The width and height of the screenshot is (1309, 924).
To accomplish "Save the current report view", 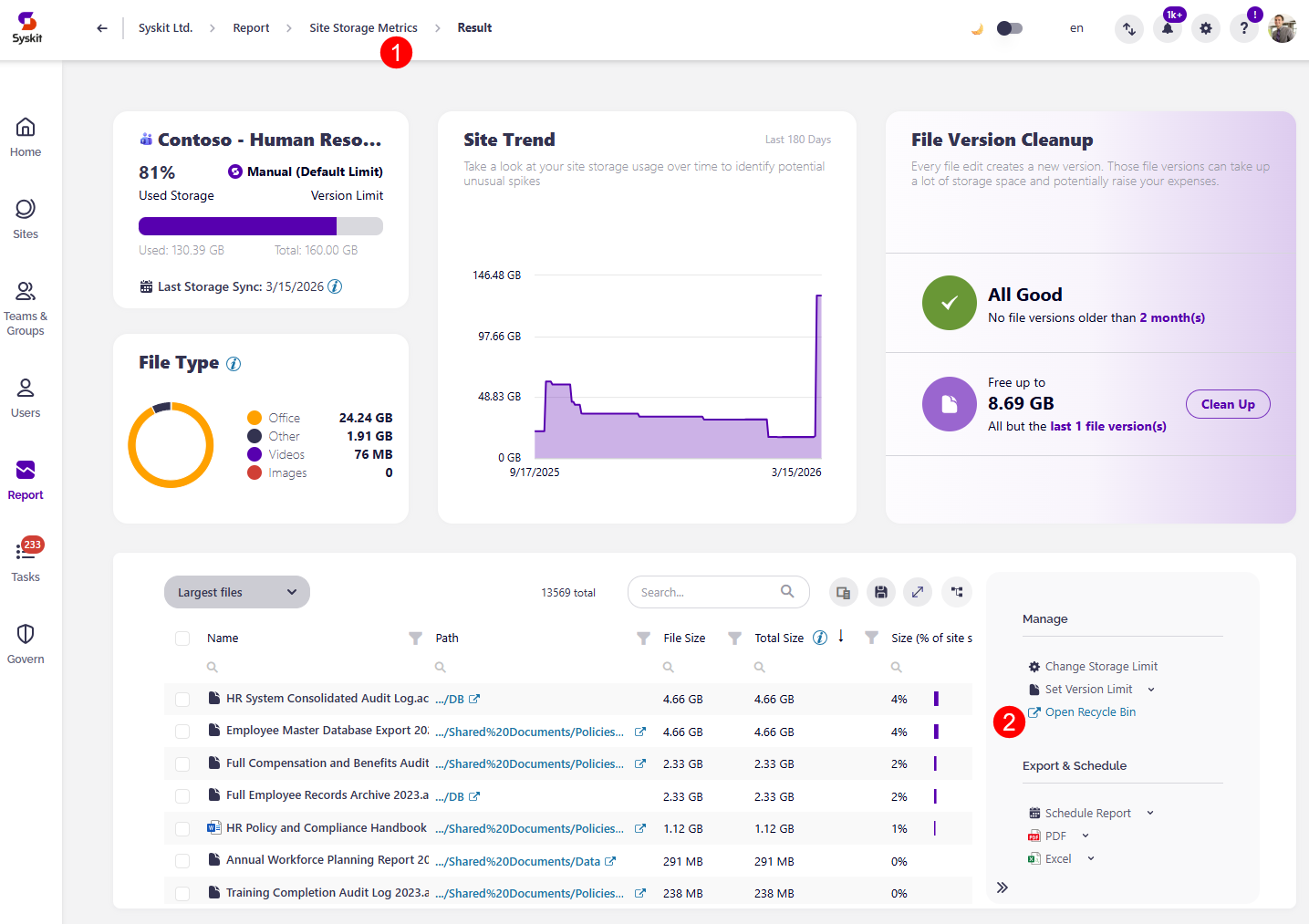I will pos(880,592).
